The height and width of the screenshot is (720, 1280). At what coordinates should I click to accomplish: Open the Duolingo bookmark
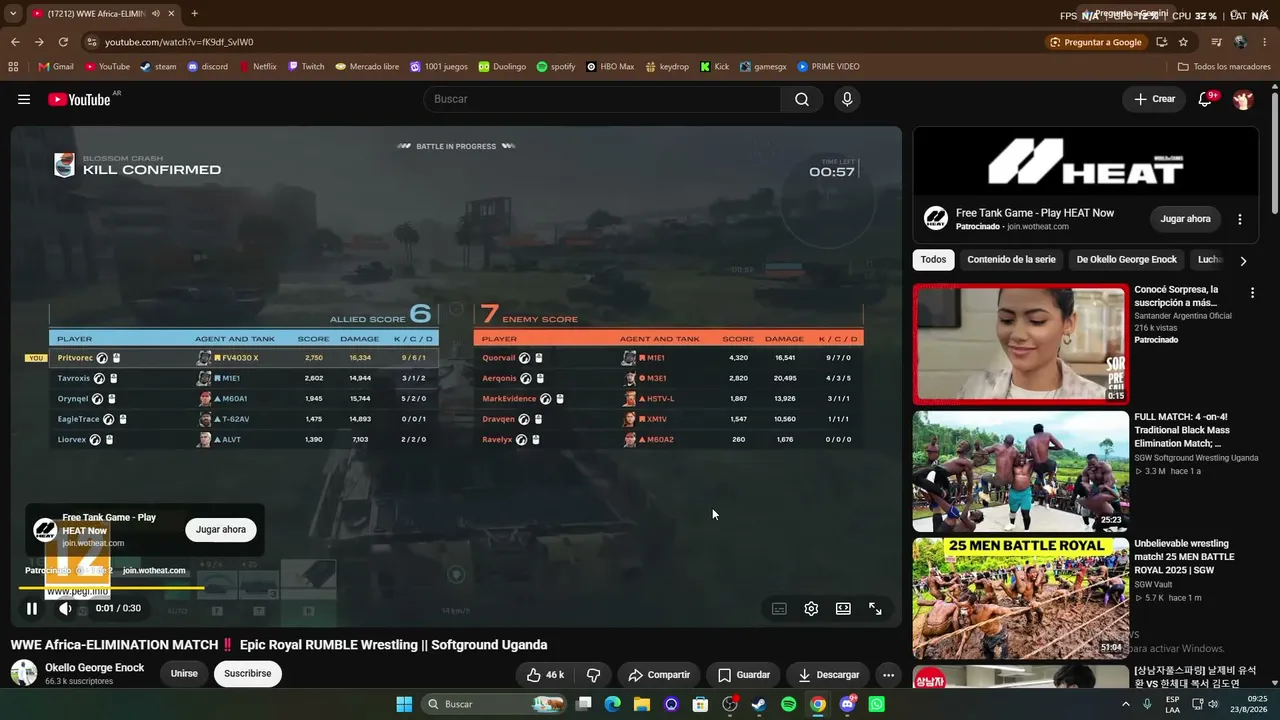[502, 67]
